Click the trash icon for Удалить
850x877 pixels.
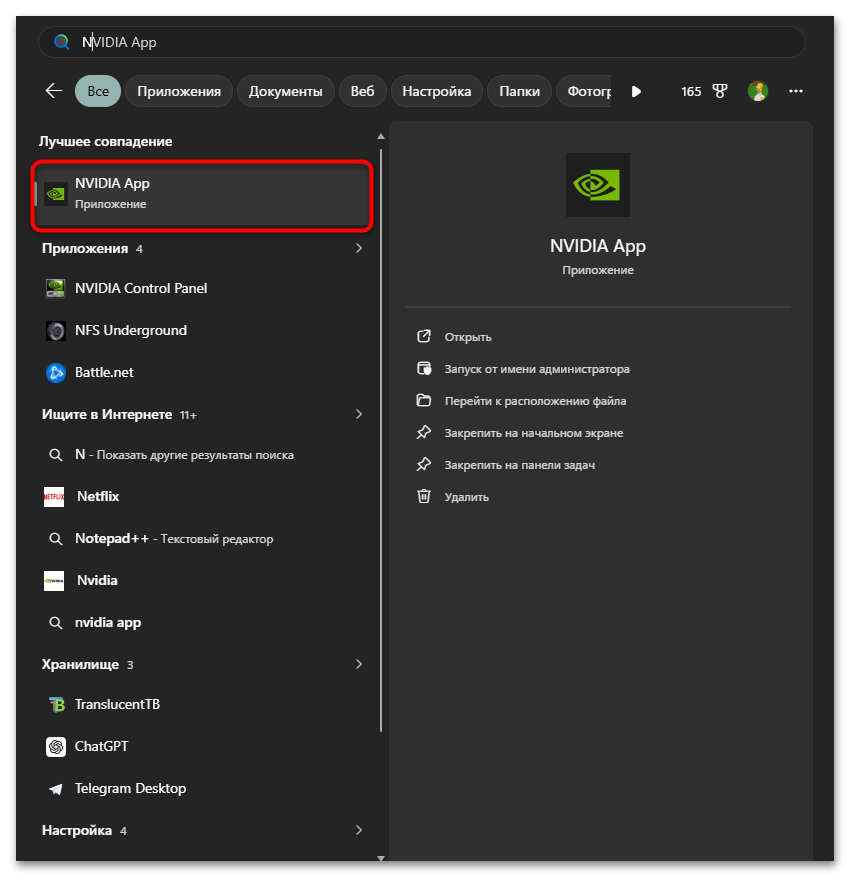coord(424,496)
